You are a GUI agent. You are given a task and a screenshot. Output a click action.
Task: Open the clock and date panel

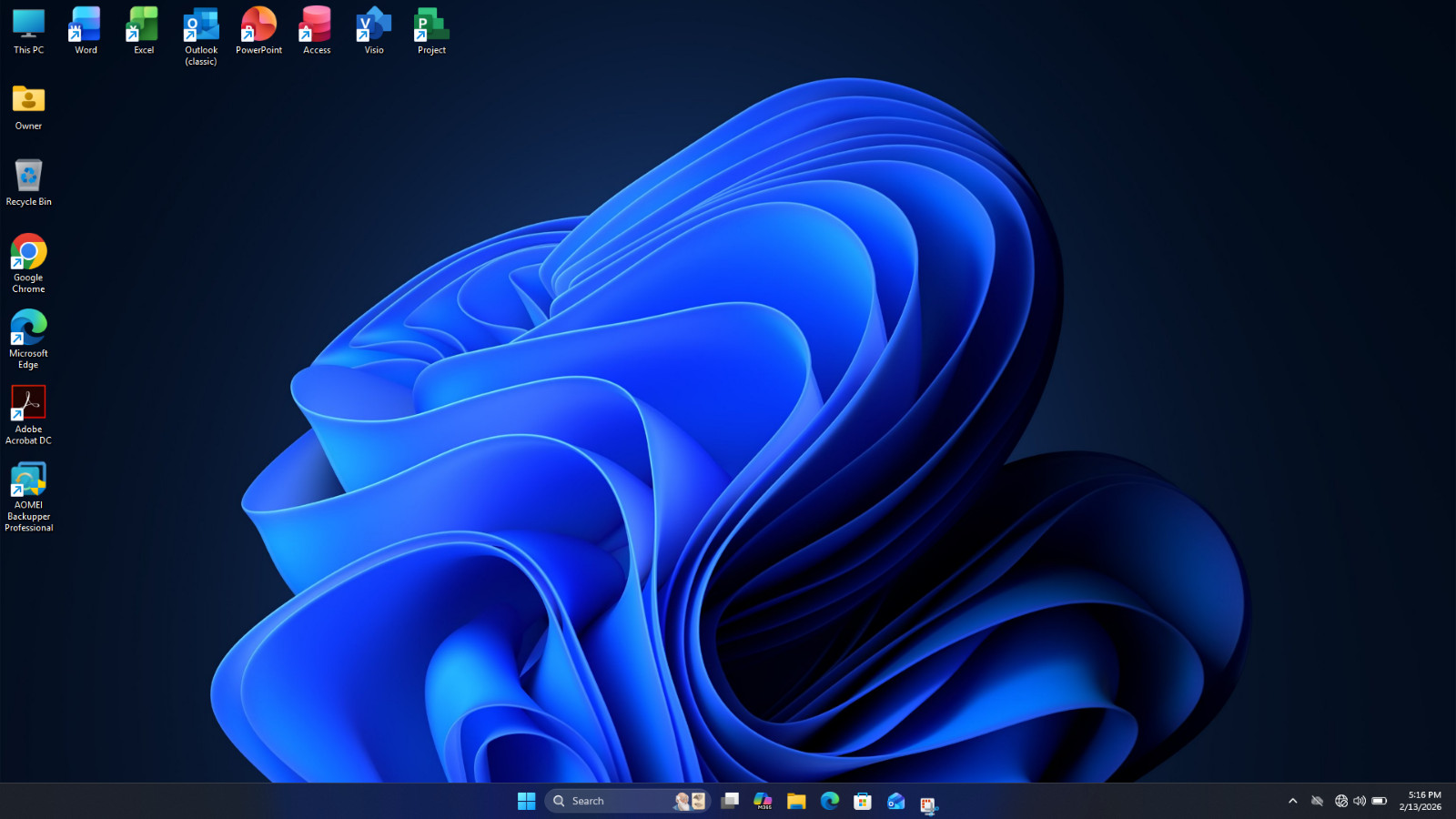click(x=1421, y=801)
